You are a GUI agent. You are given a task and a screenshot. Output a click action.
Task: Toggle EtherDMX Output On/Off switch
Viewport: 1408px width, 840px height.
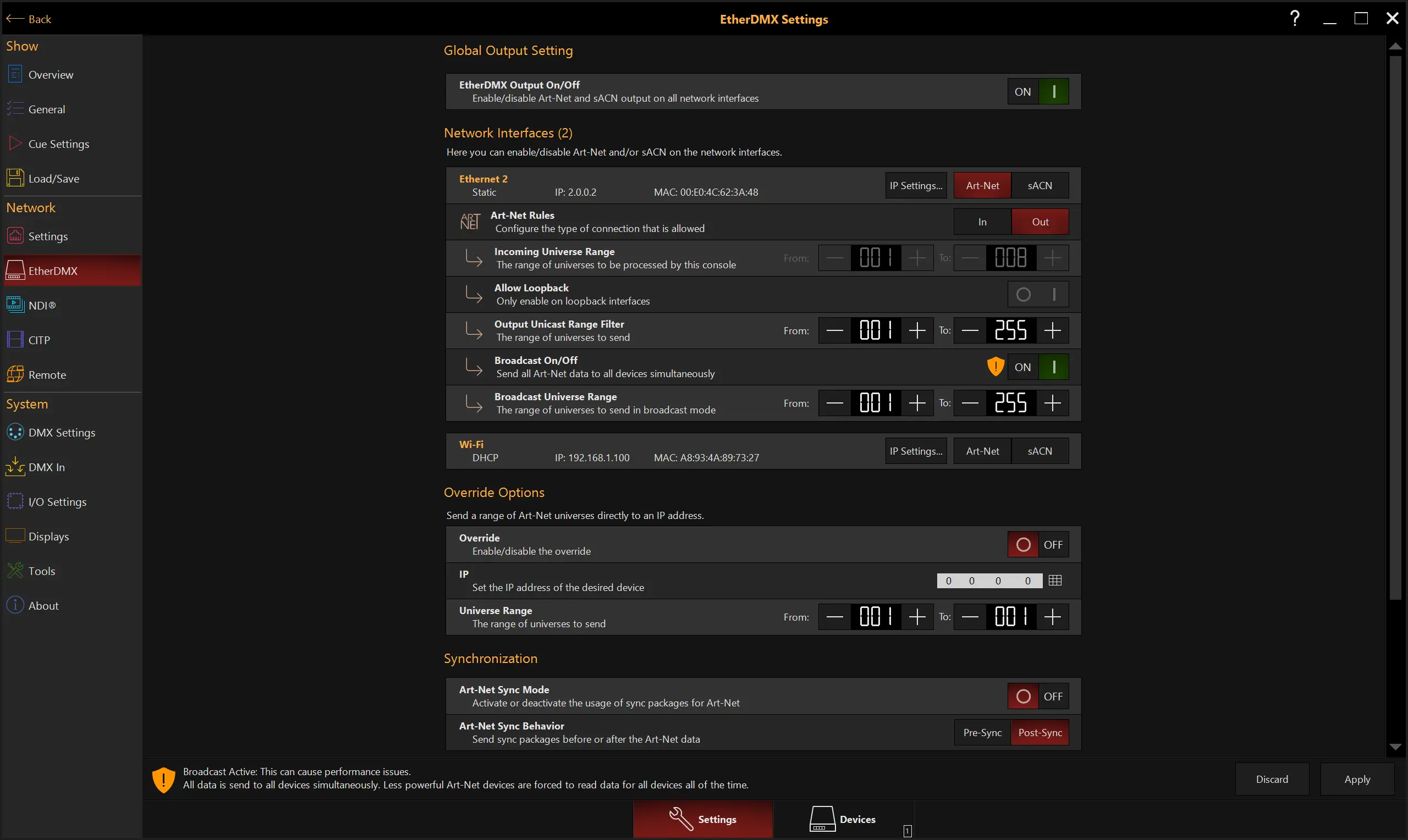[1038, 92]
